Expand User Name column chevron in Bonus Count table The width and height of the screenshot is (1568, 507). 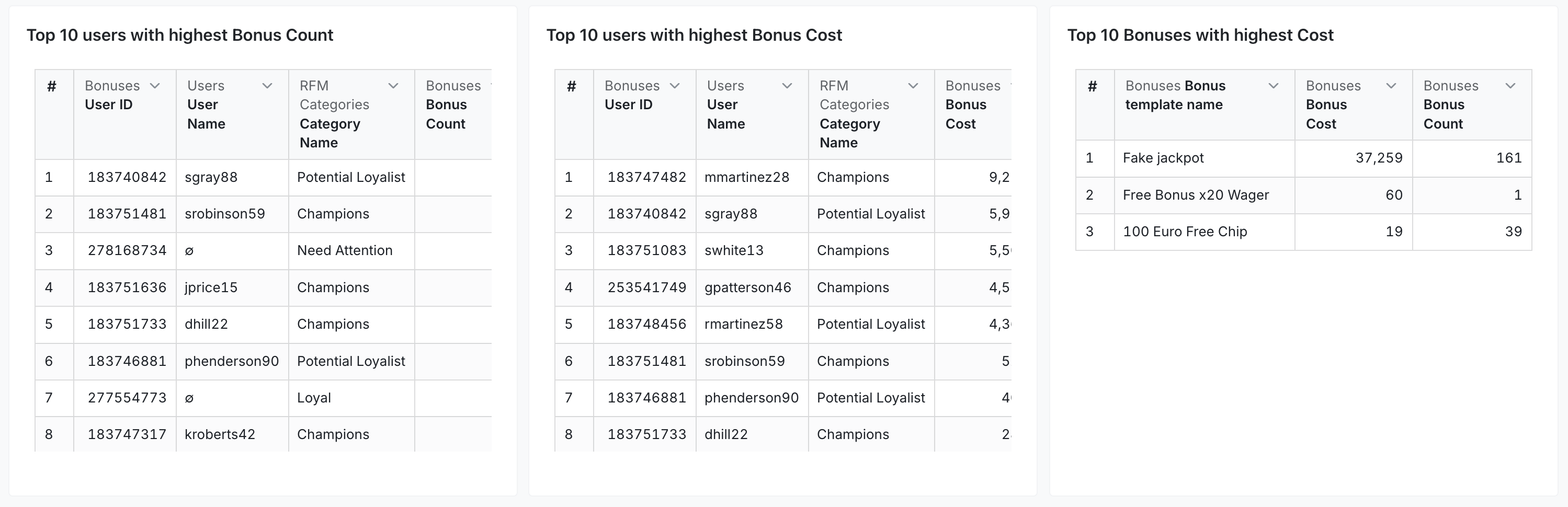coord(267,86)
